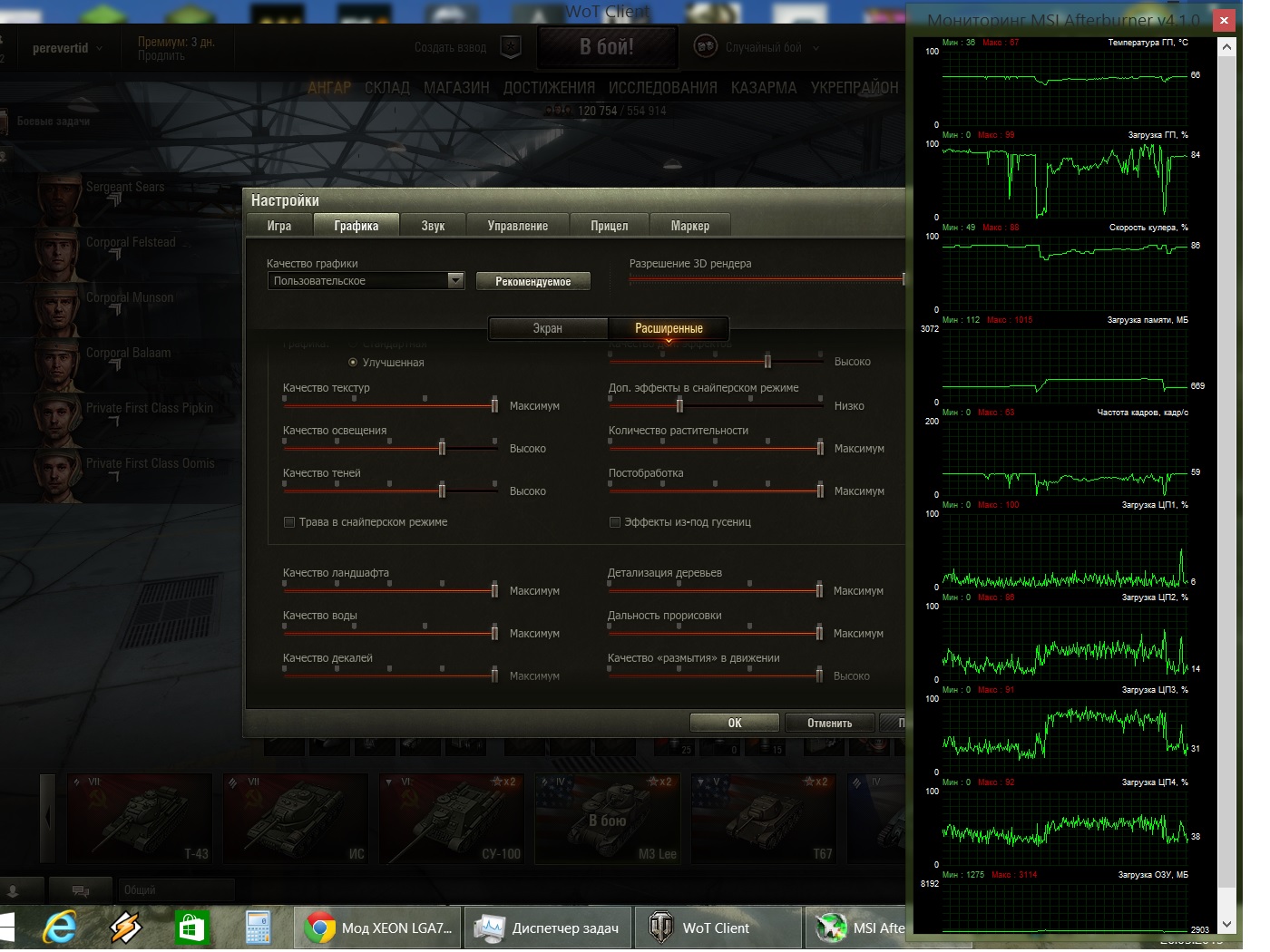The width and height of the screenshot is (1270, 952).
Task: Expand the perevertid account menu
Action: coord(99,48)
